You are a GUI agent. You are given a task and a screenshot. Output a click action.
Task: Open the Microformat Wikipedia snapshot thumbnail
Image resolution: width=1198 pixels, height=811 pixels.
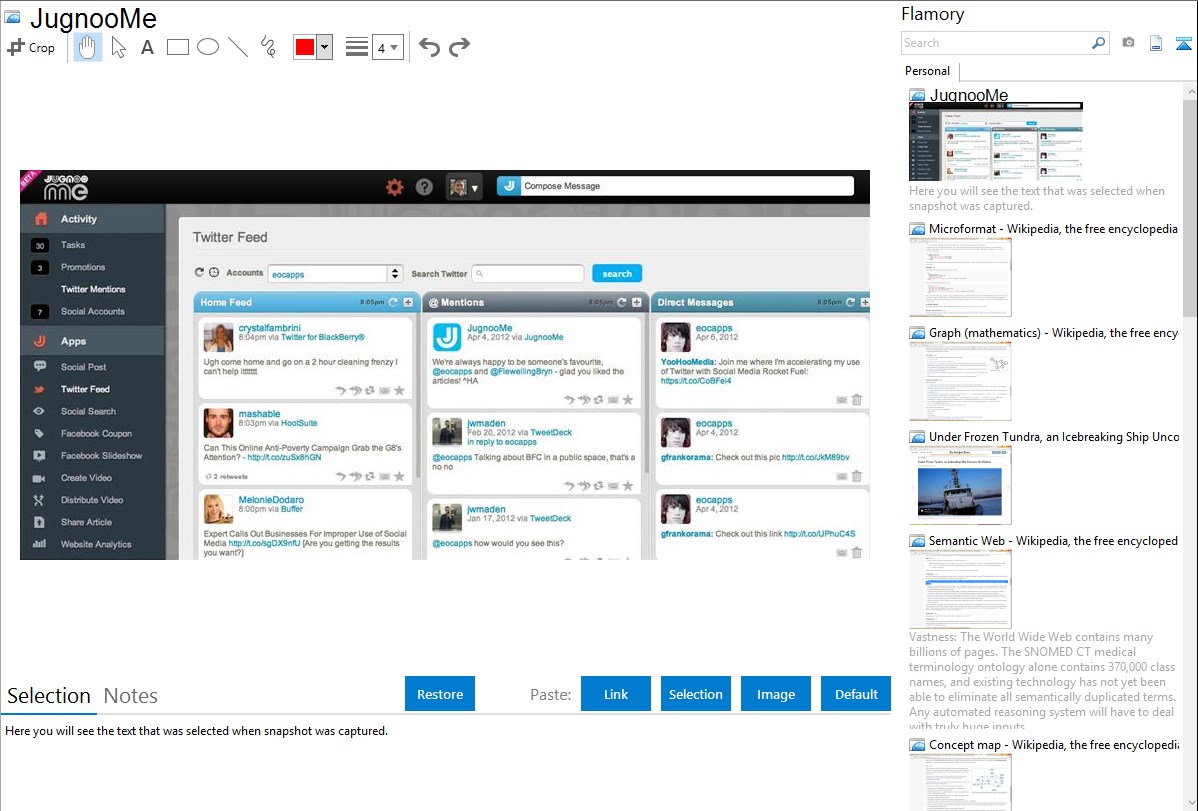960,277
